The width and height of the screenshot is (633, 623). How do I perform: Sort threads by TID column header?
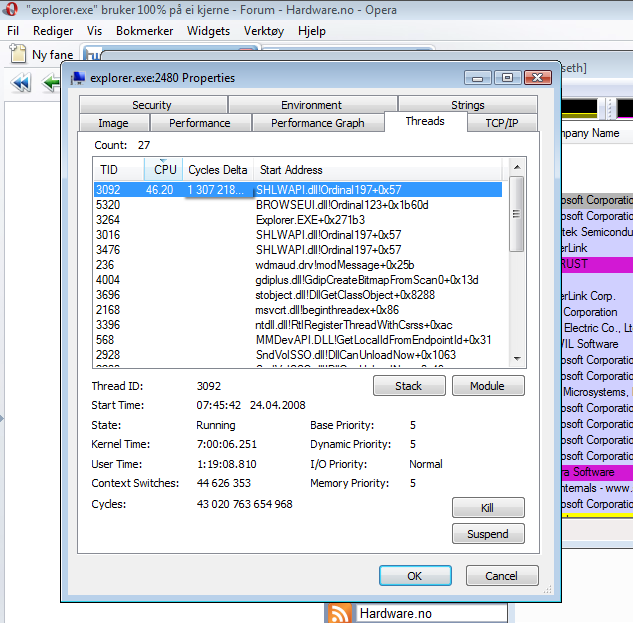coord(119,170)
